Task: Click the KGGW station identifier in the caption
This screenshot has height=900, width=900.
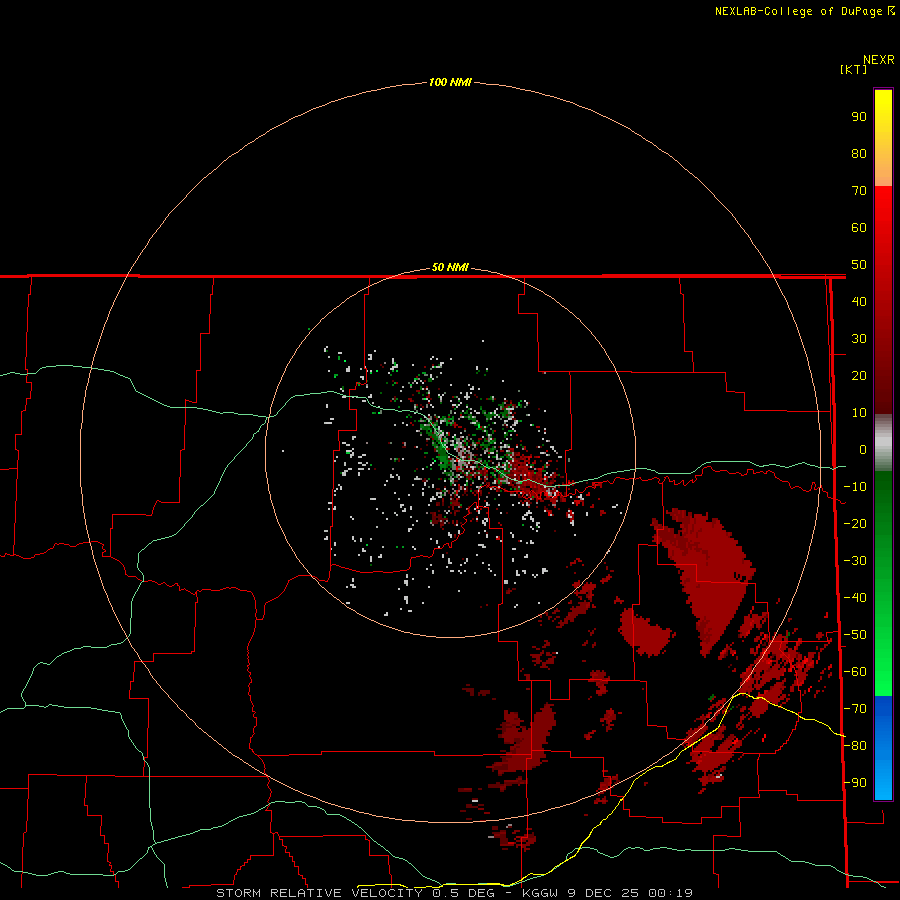Action: pyautogui.click(x=540, y=893)
